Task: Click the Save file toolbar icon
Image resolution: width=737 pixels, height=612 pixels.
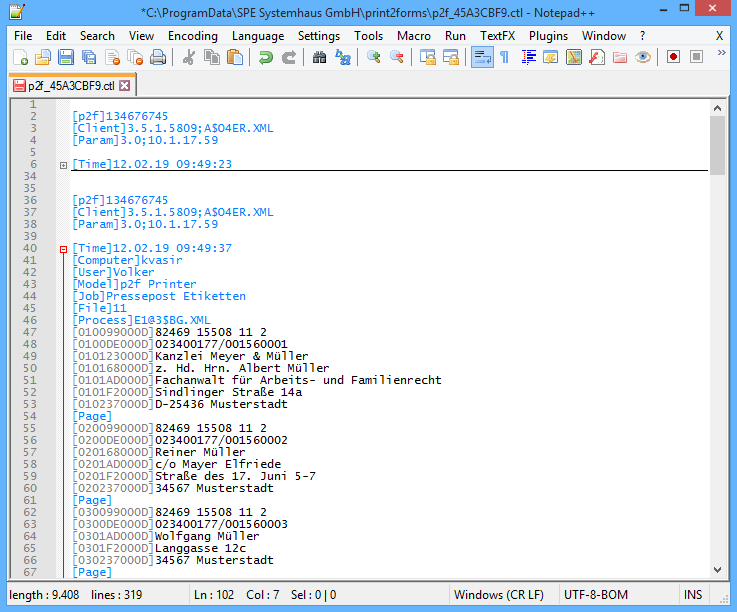Action: pos(66,57)
